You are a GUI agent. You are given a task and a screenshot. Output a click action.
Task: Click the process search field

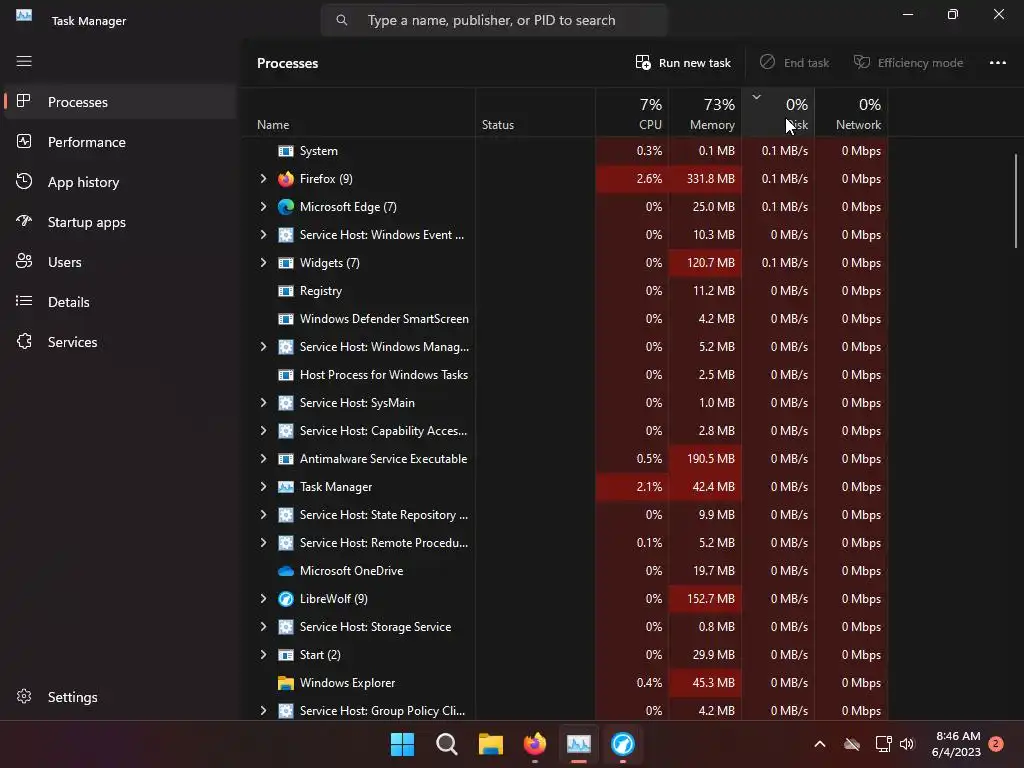494,20
